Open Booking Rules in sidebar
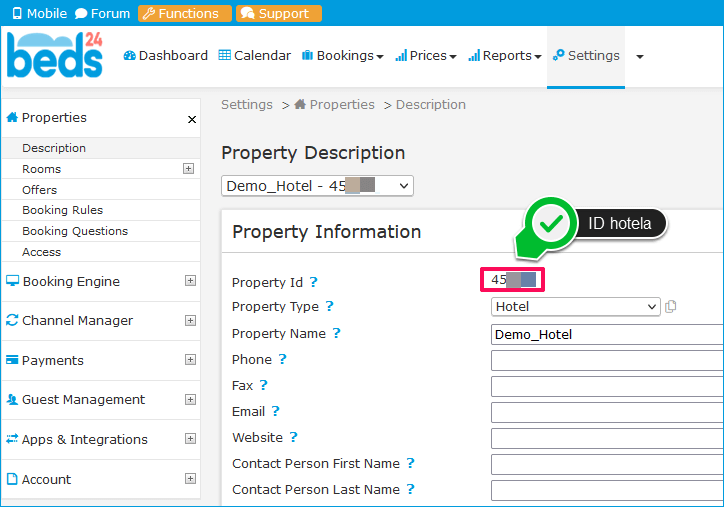 (x=62, y=210)
